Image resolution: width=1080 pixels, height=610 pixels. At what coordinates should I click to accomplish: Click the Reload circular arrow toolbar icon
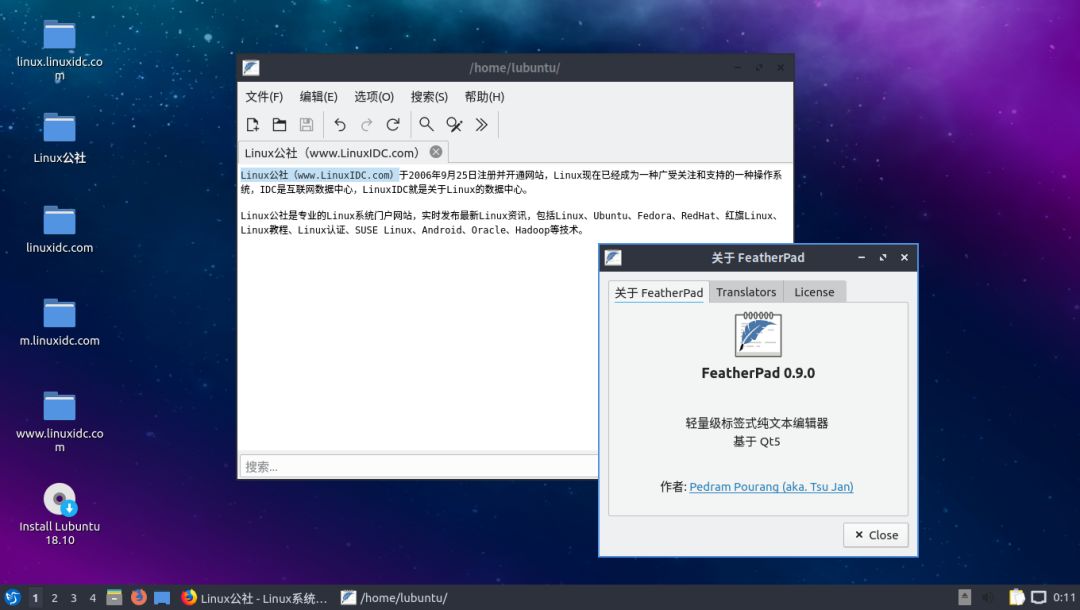point(393,125)
